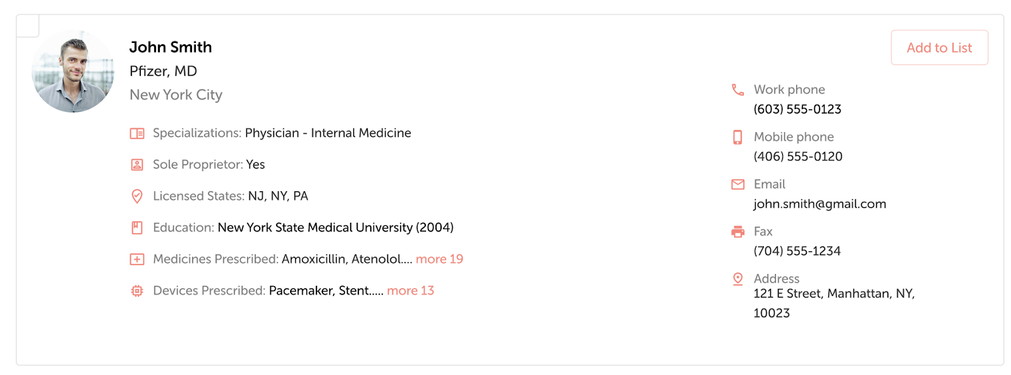Click the Sole Proprietor person icon
Screen dimensions: 1011x375
coord(137,165)
